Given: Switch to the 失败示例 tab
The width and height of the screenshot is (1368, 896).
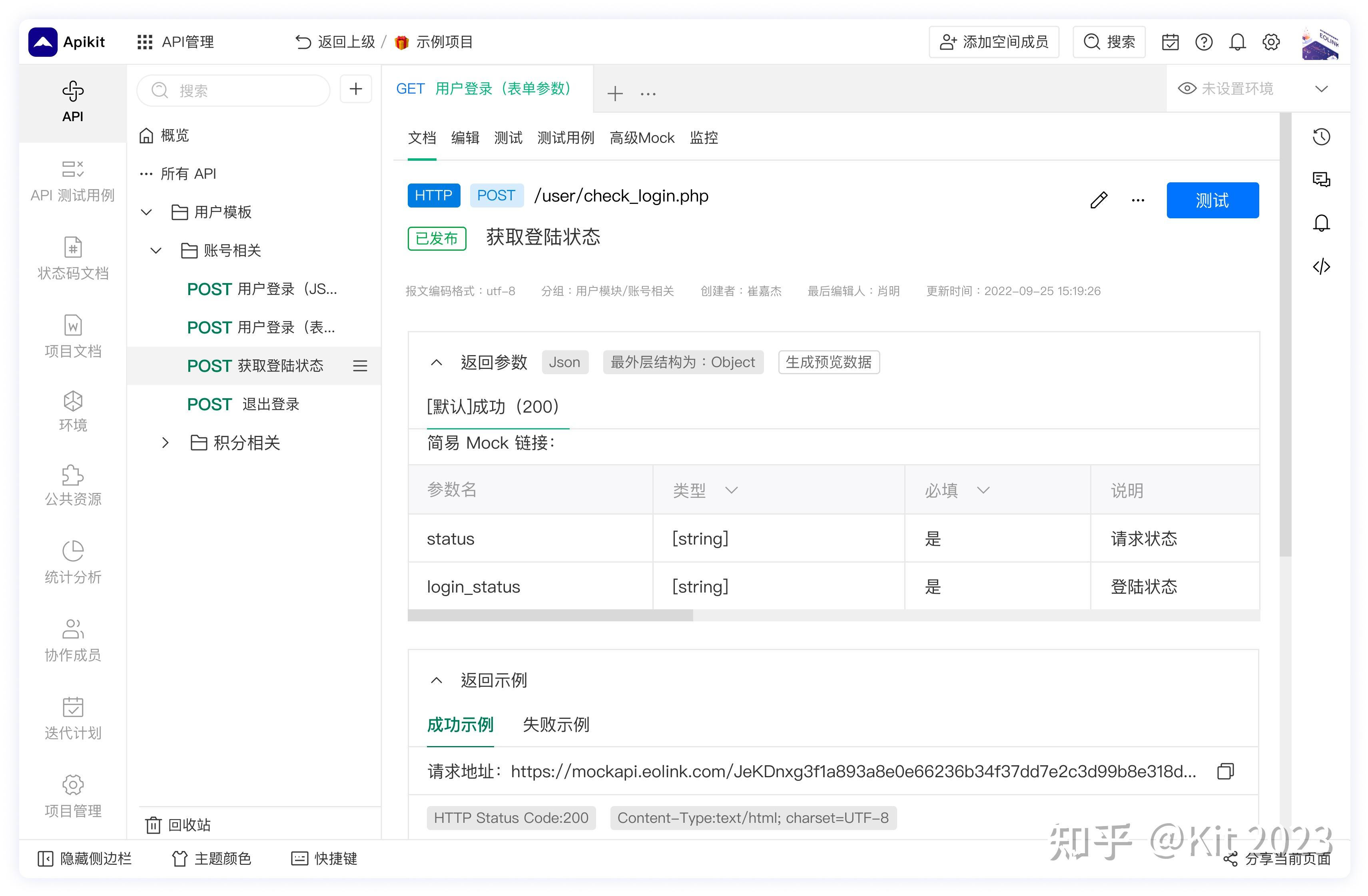Looking at the screenshot, I should (555, 725).
